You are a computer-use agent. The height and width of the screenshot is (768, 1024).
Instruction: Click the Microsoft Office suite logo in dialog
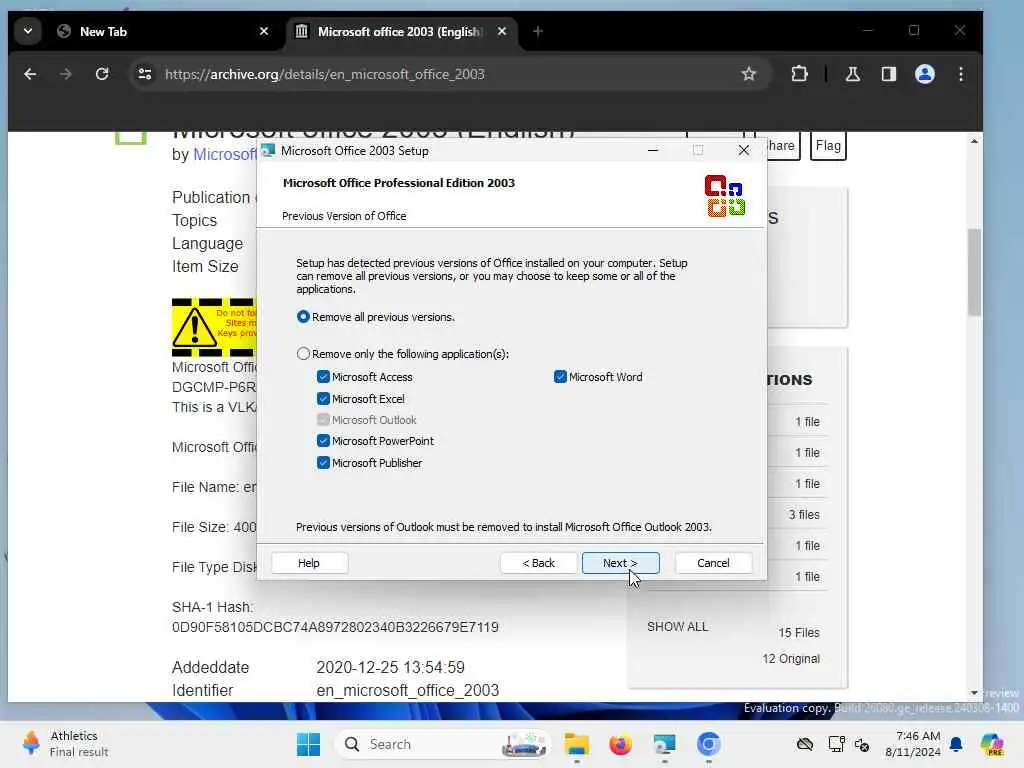[725, 196]
